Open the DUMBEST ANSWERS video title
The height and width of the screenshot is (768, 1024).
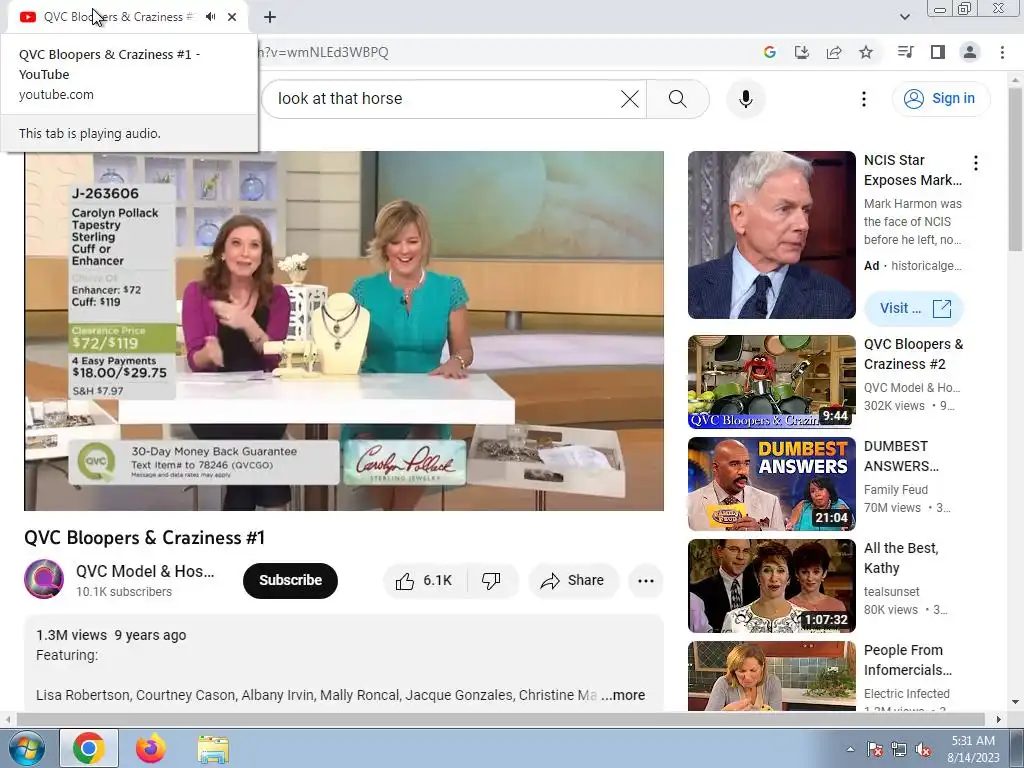coord(901,456)
